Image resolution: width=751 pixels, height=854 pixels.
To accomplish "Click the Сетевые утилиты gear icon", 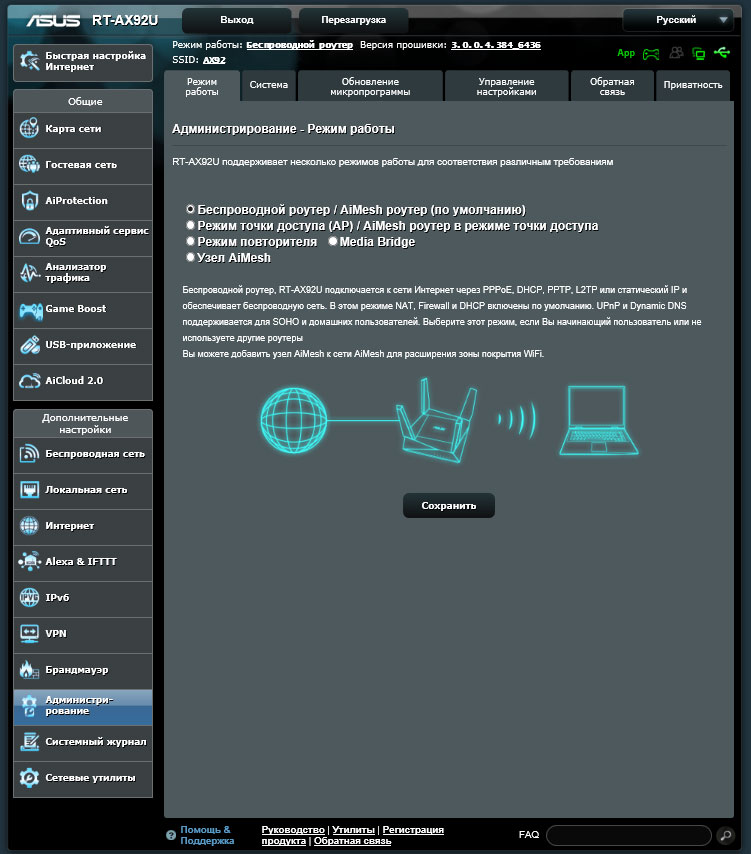I will [29, 778].
